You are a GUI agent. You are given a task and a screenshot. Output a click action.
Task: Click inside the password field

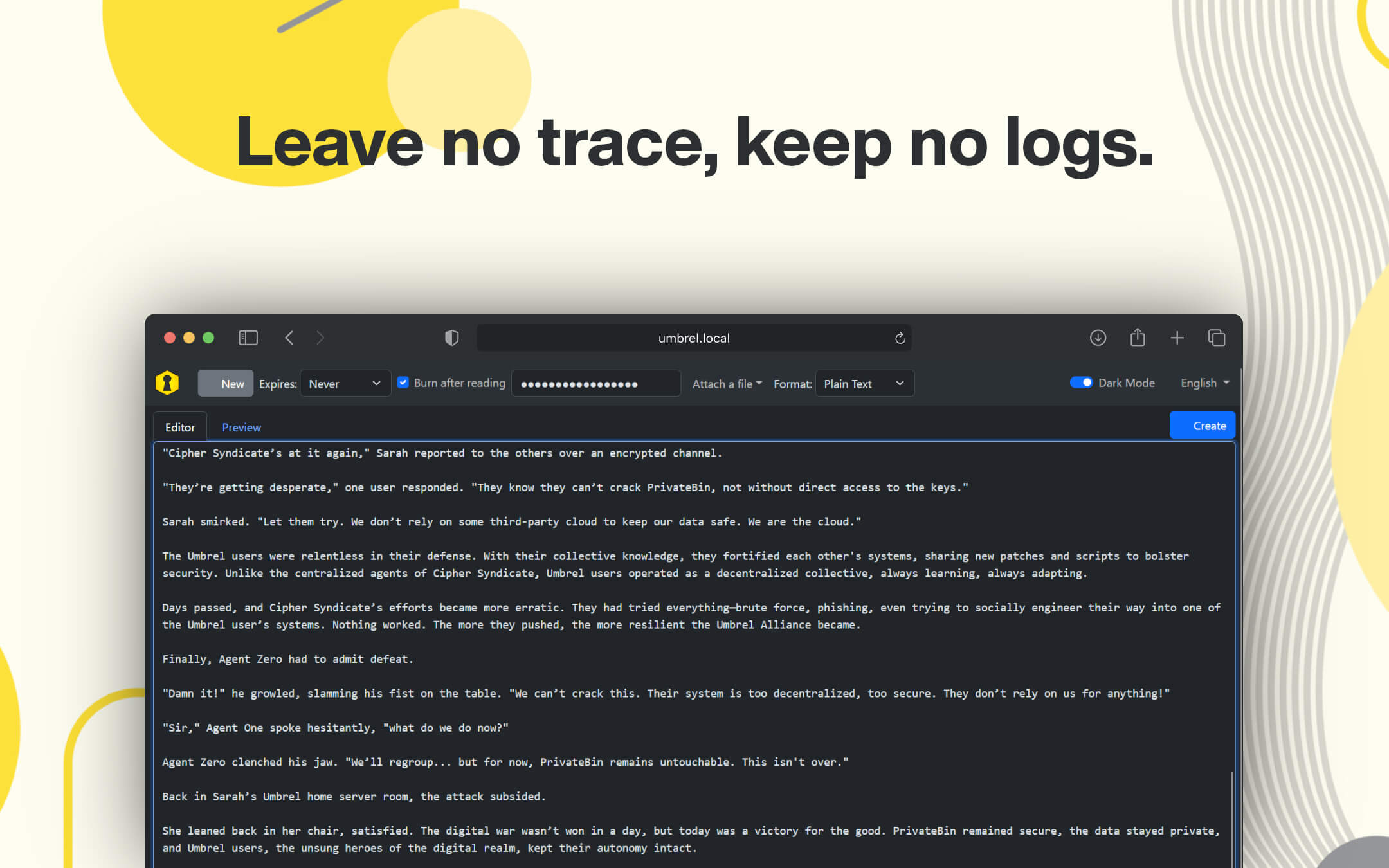595,383
